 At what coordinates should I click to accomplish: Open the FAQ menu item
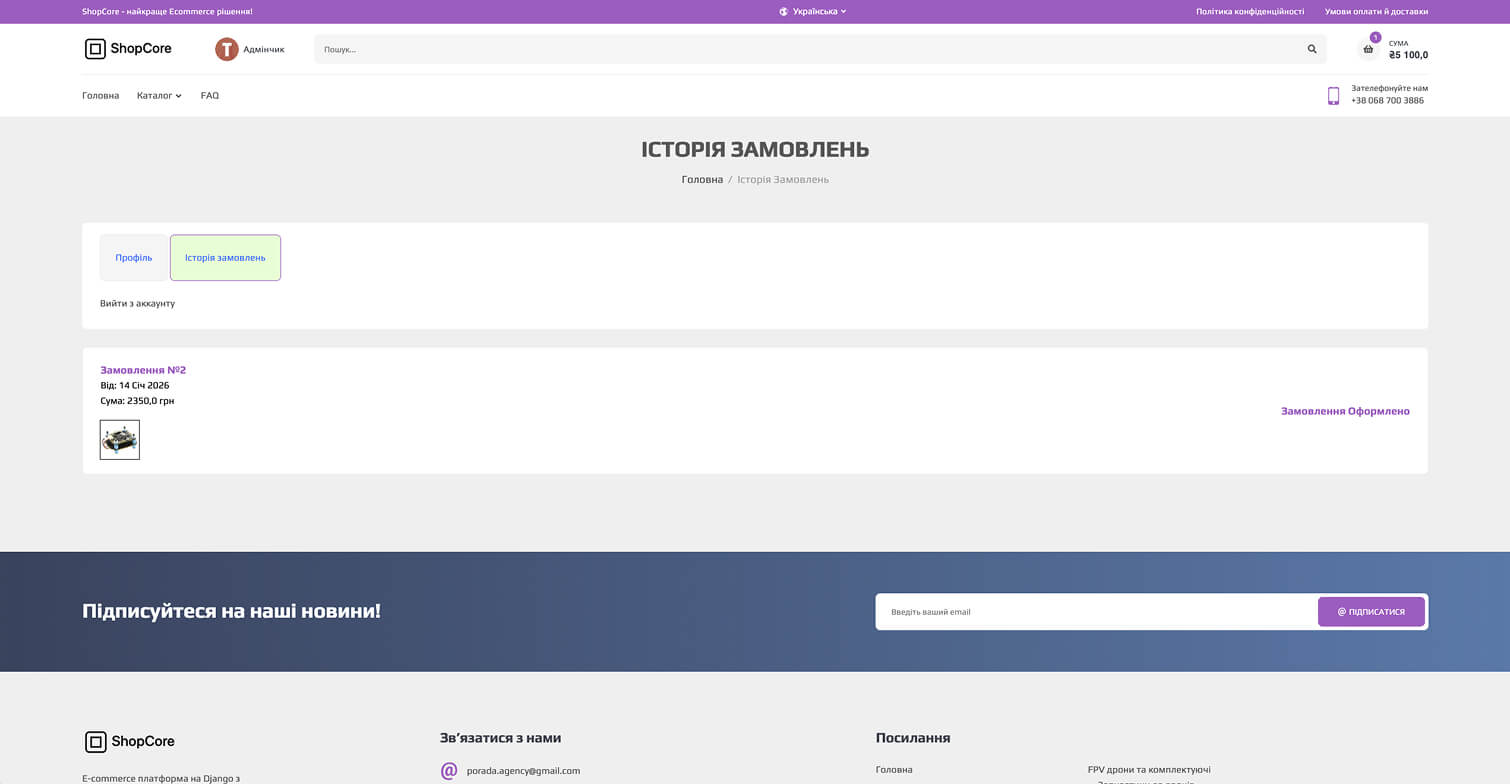(210, 96)
